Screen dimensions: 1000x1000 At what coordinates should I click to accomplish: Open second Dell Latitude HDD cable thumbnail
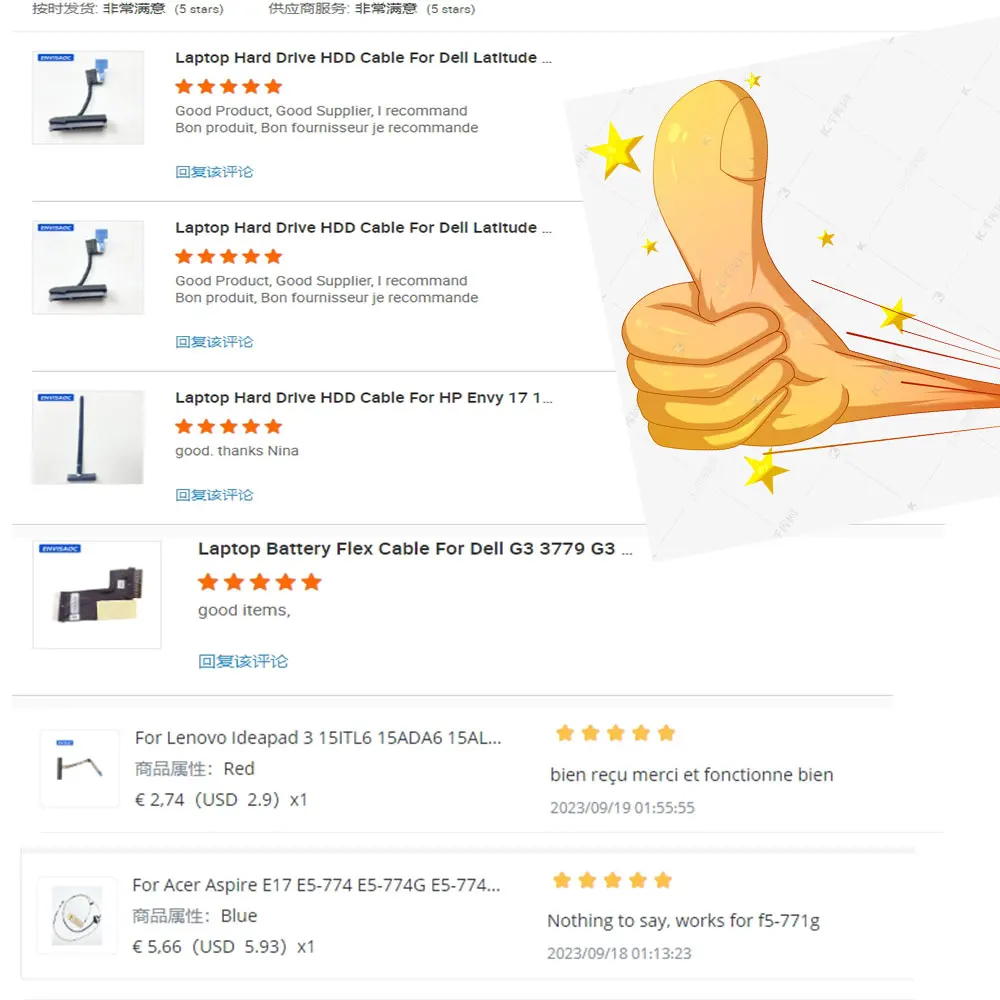pyautogui.click(x=88, y=267)
